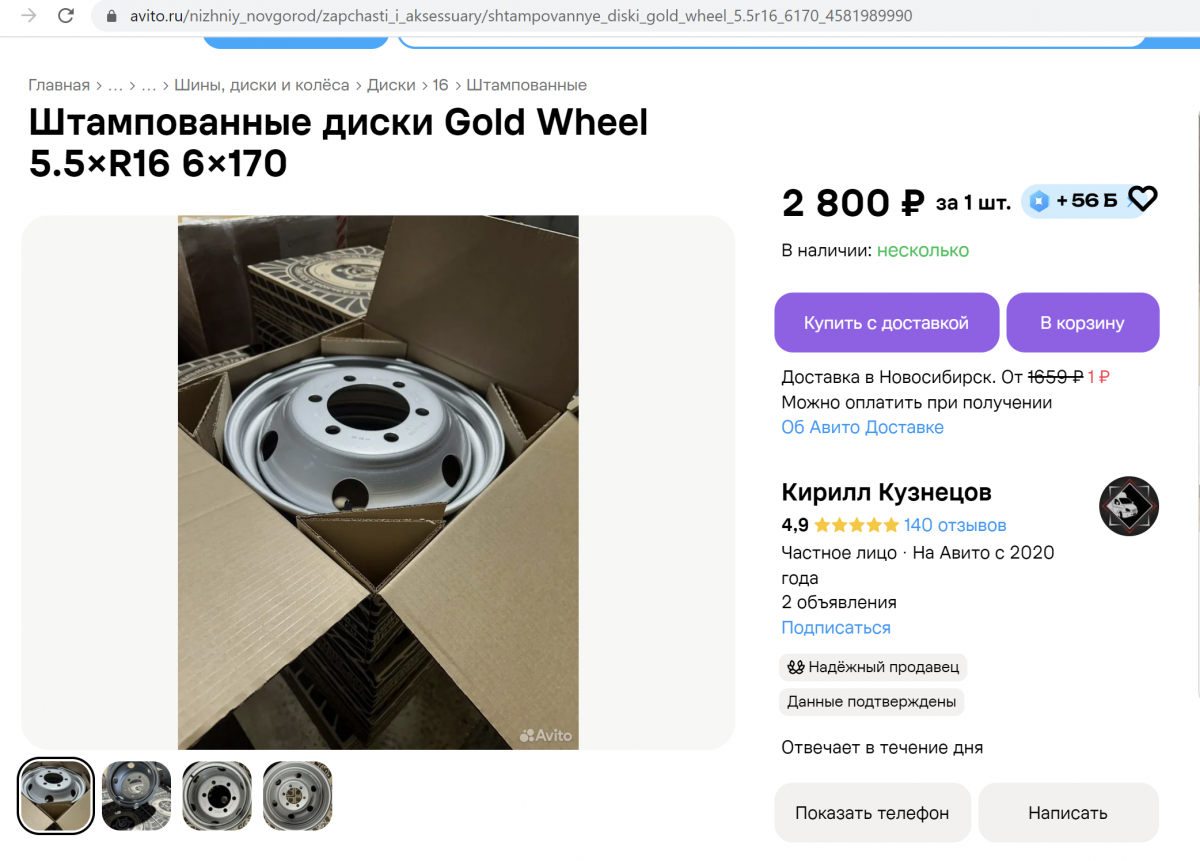This screenshot has height=861, width=1200.
Task: Add listing to favorites with heart icon
Action: (x=1142, y=200)
